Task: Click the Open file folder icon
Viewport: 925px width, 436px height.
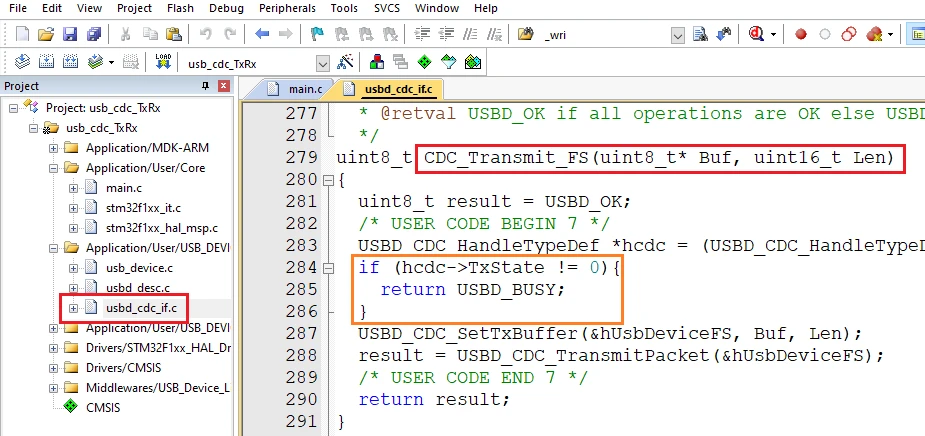Action: pos(46,34)
